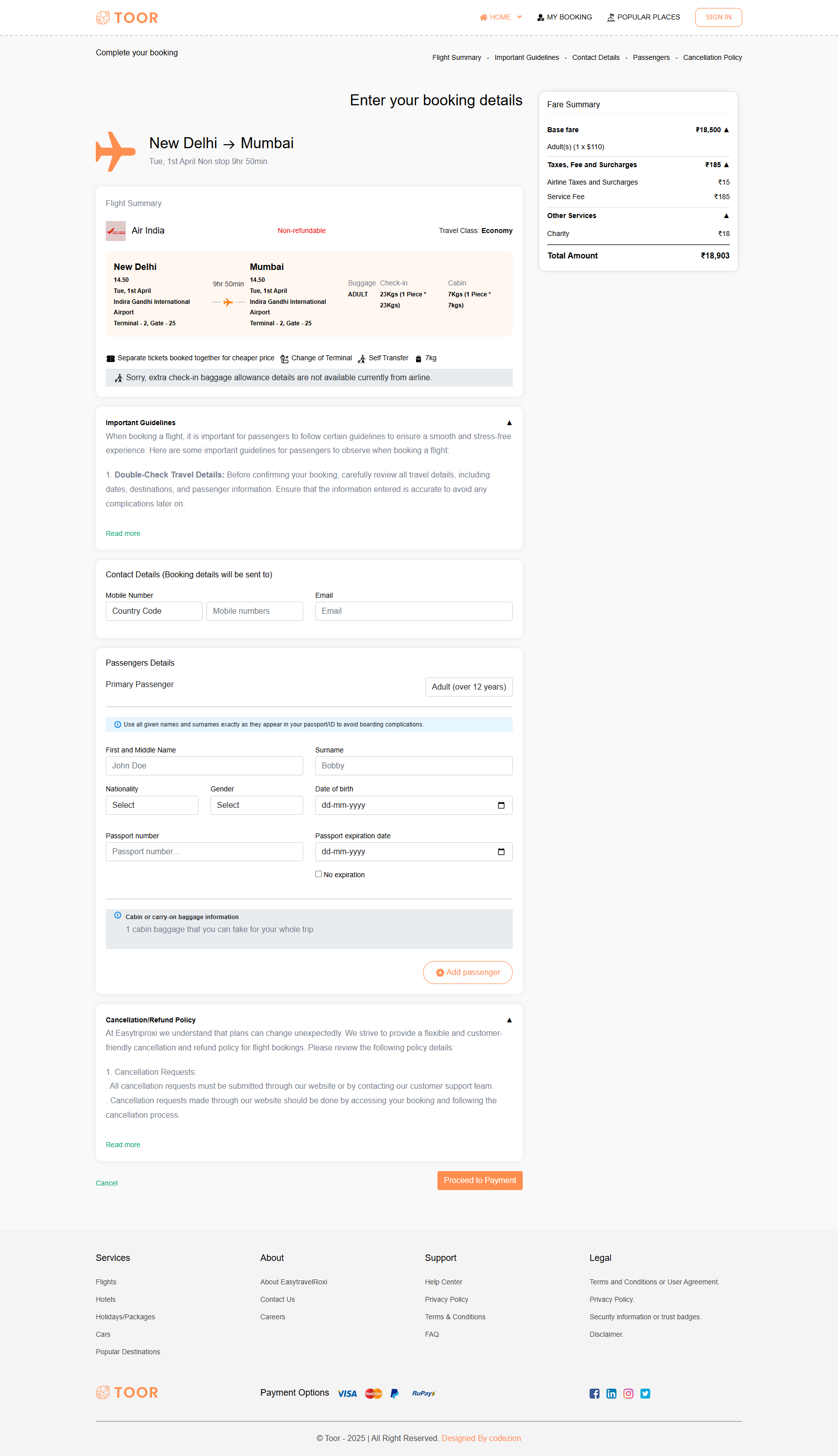Tick the No expiration checkbox

318,874
